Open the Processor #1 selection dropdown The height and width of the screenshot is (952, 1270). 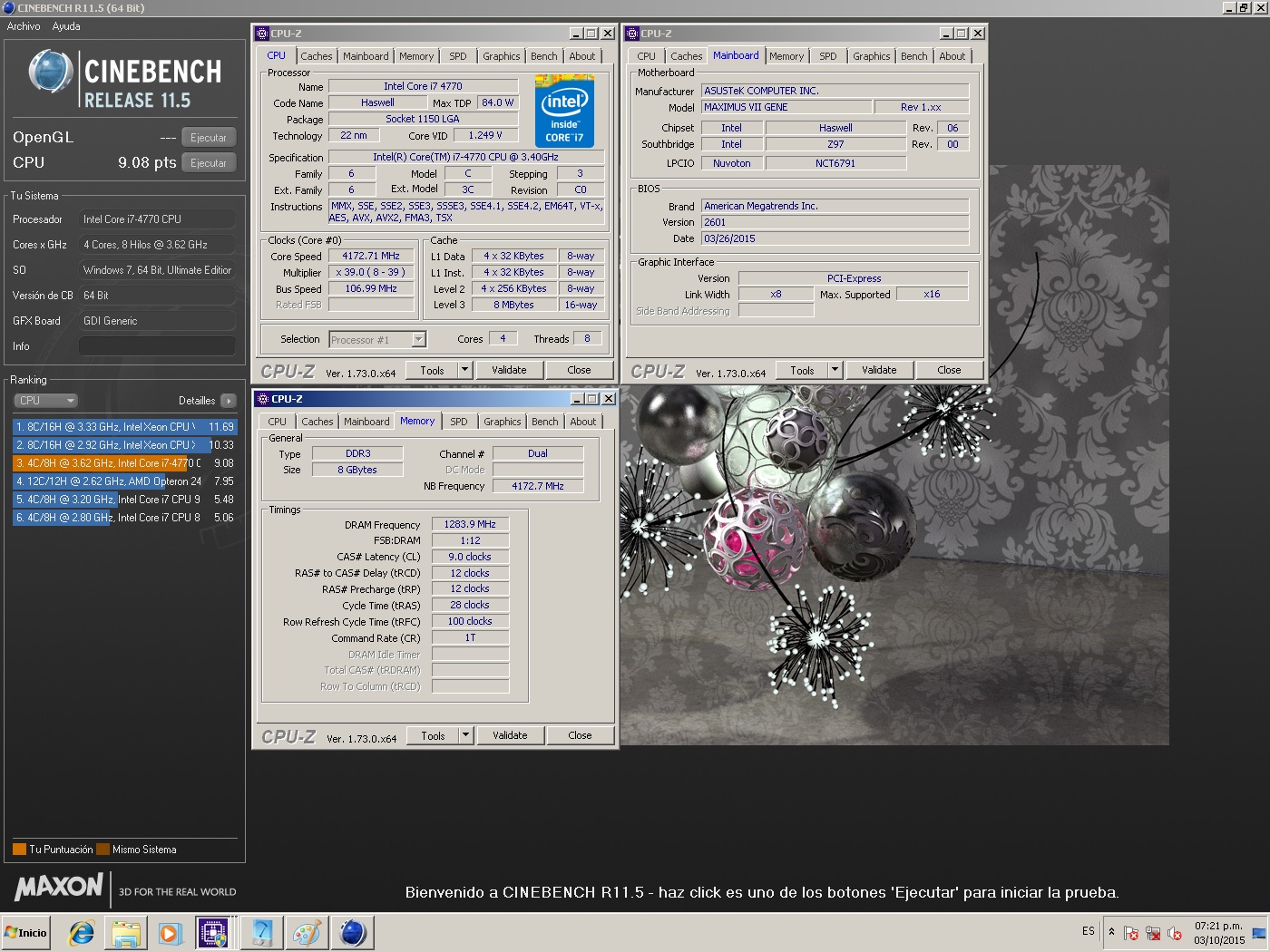coord(377,340)
